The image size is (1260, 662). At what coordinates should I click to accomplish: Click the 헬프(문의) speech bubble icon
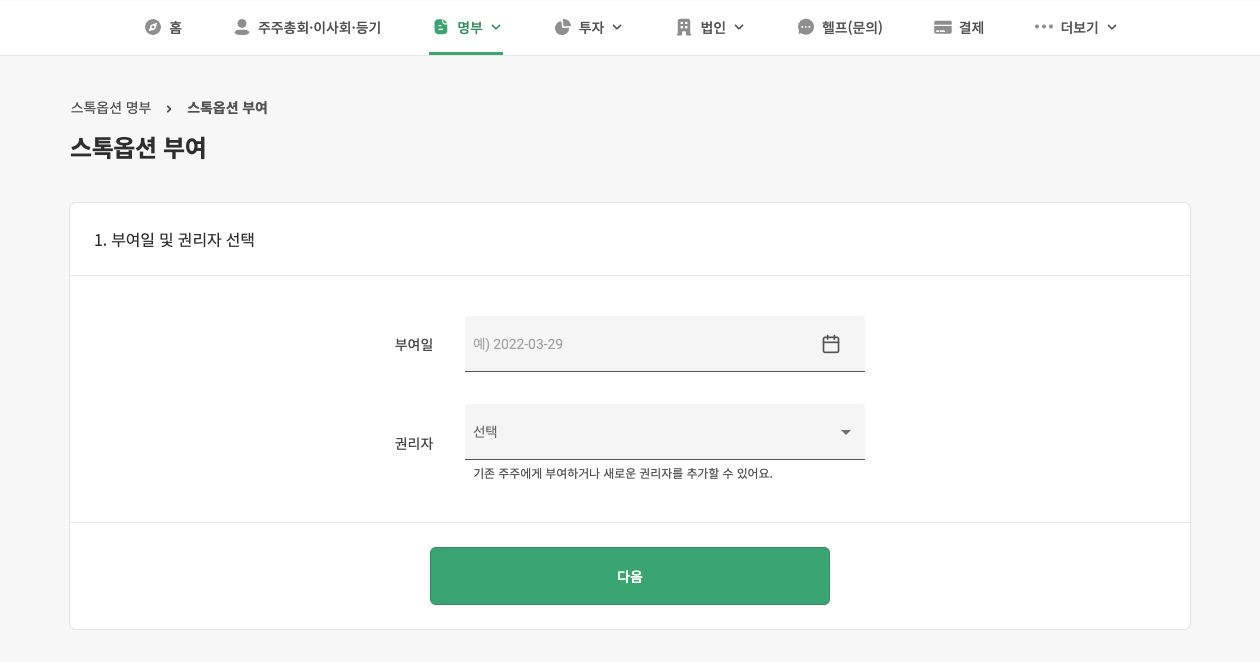coord(806,27)
